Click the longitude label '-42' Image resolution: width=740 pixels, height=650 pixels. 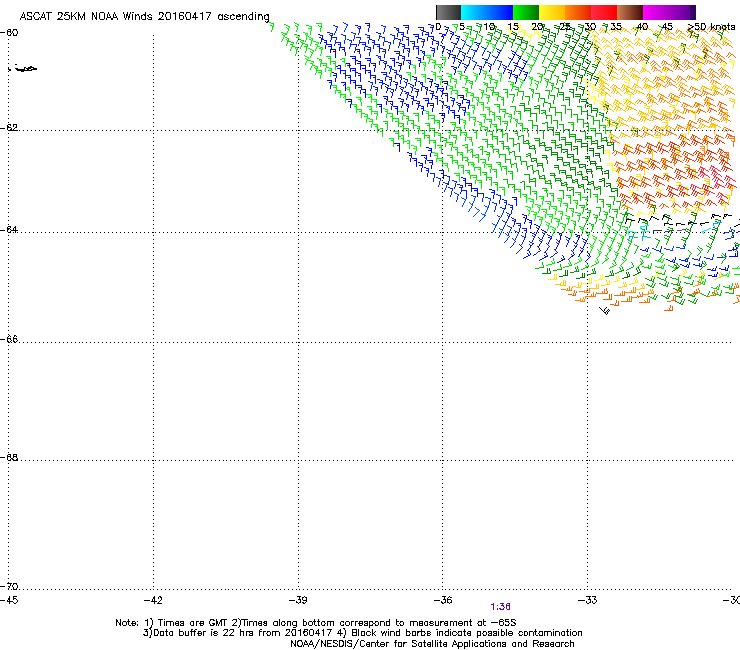(x=153, y=600)
